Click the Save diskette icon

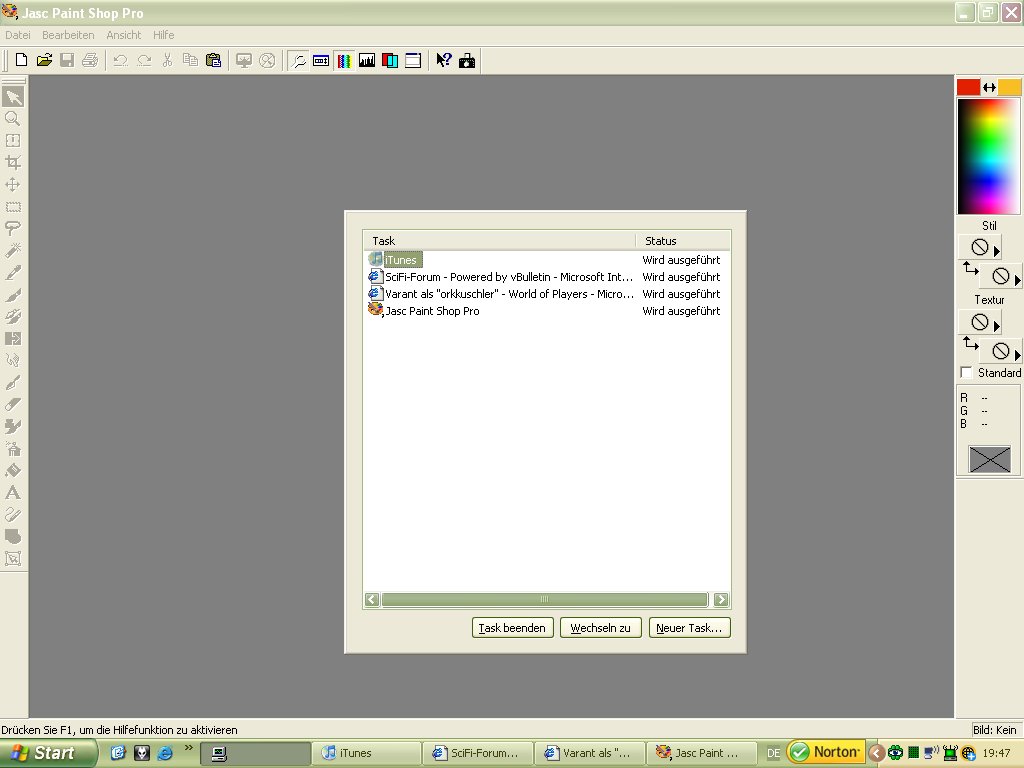(67, 61)
